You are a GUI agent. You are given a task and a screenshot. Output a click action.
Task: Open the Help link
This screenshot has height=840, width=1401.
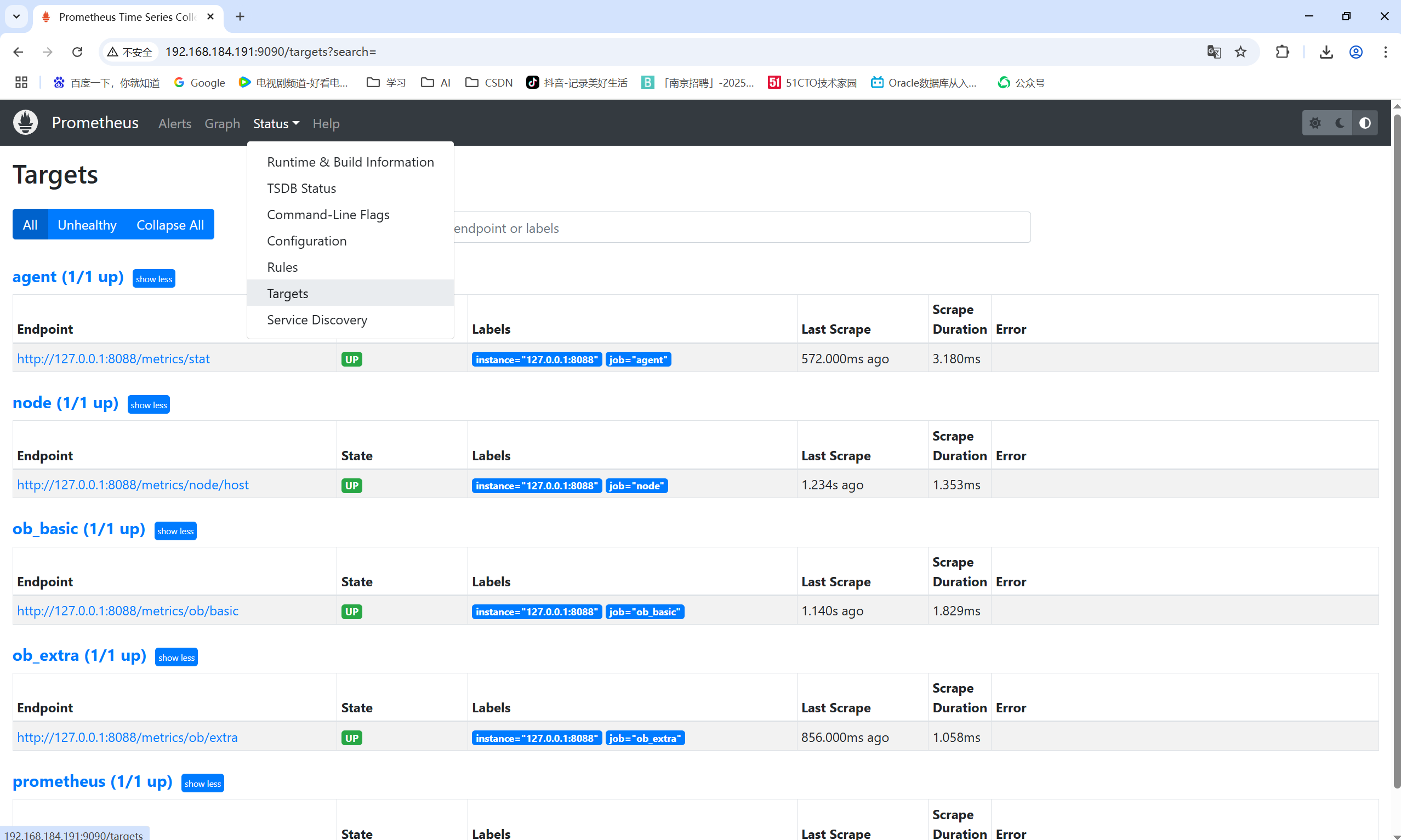coord(326,123)
